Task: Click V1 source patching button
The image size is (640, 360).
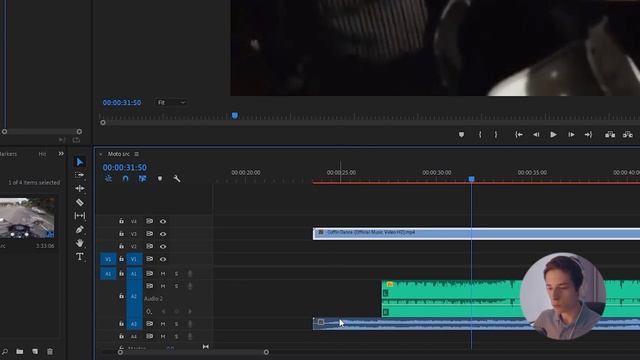Action: pyautogui.click(x=108, y=259)
